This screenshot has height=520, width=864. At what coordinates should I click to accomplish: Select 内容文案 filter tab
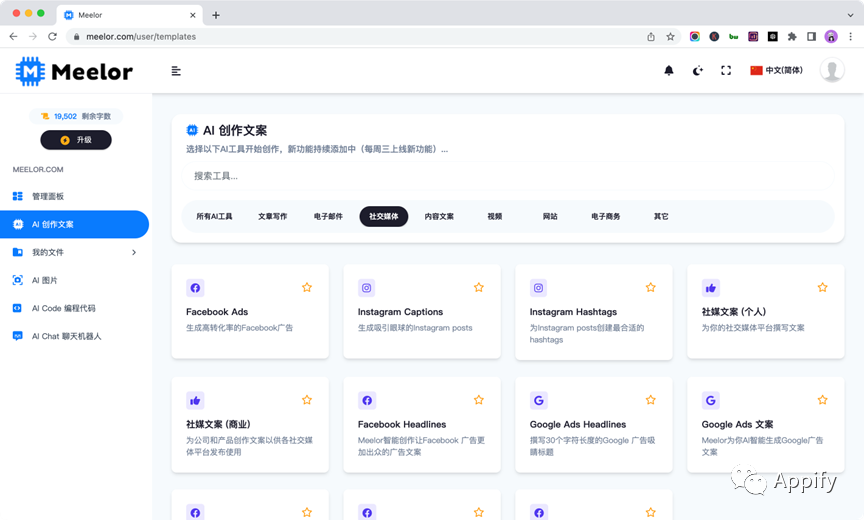439,216
